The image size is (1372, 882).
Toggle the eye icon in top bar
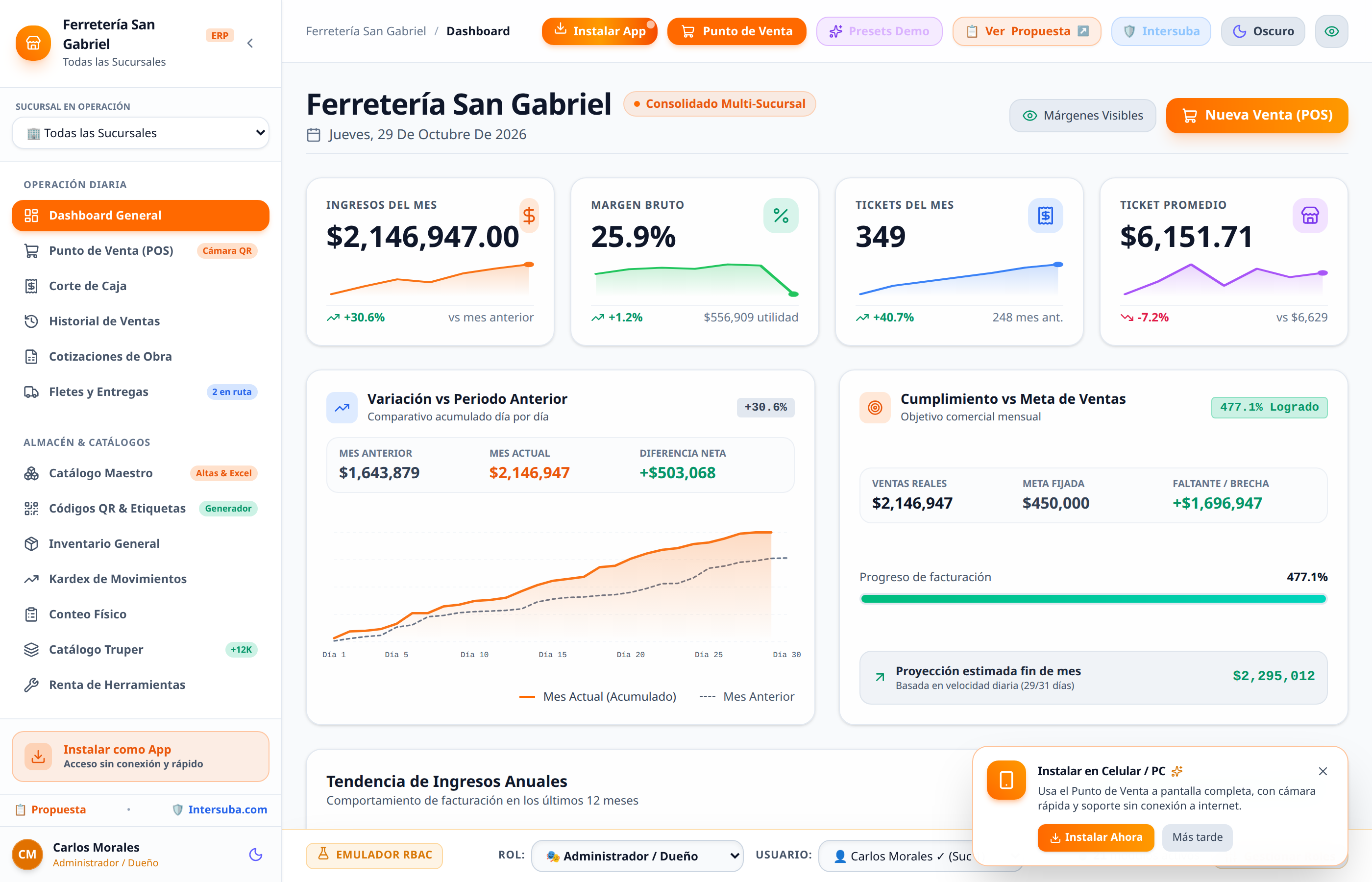(1331, 31)
